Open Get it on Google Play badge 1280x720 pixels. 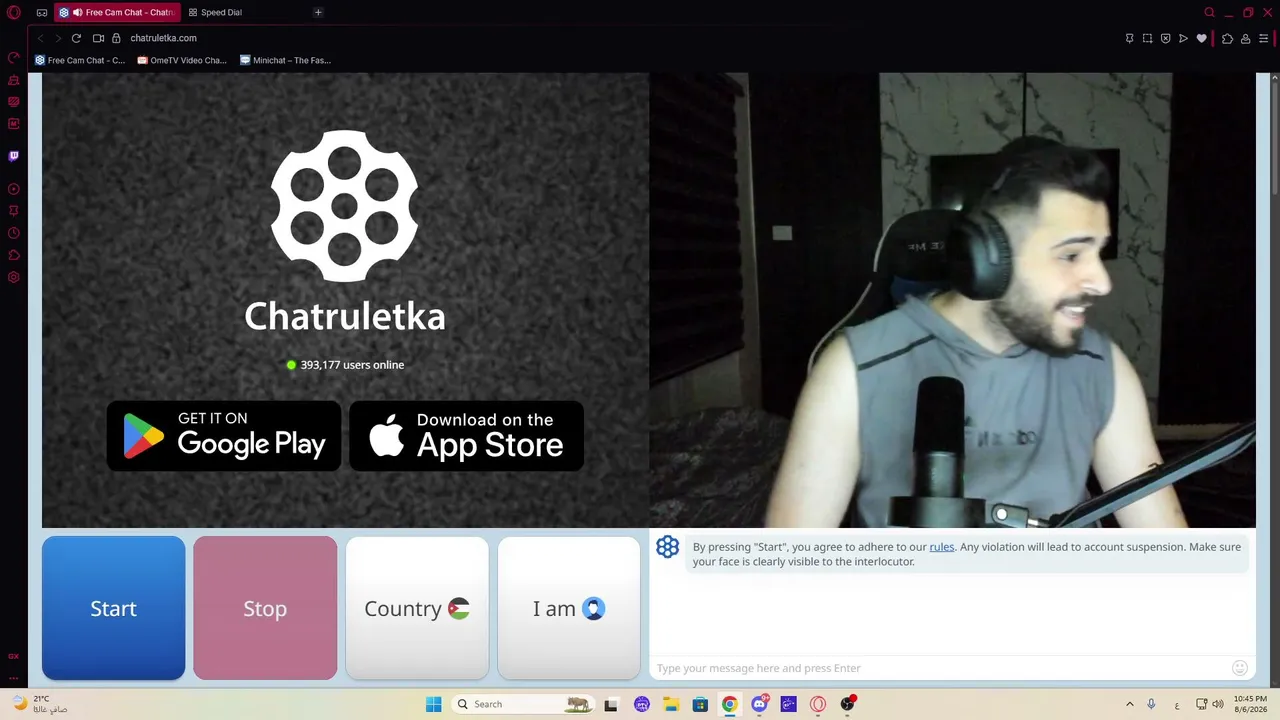[x=224, y=436]
